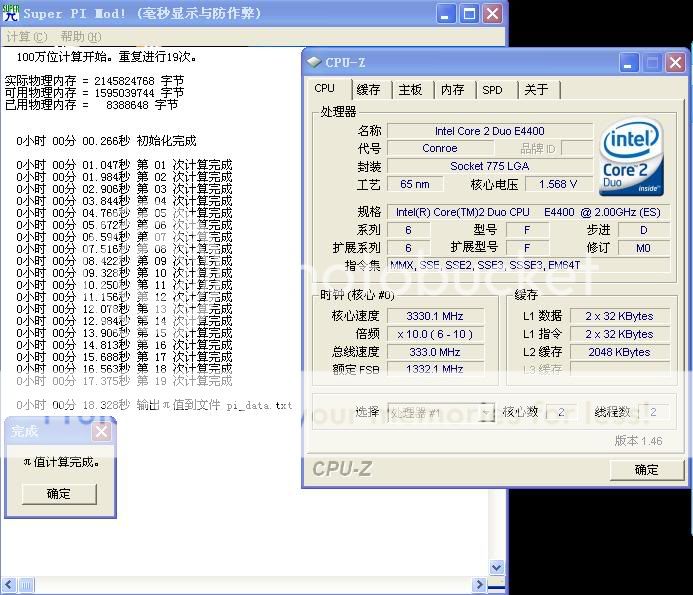Click 确定 button in CPU-Z window
The height and width of the screenshot is (595, 693).
(x=647, y=469)
